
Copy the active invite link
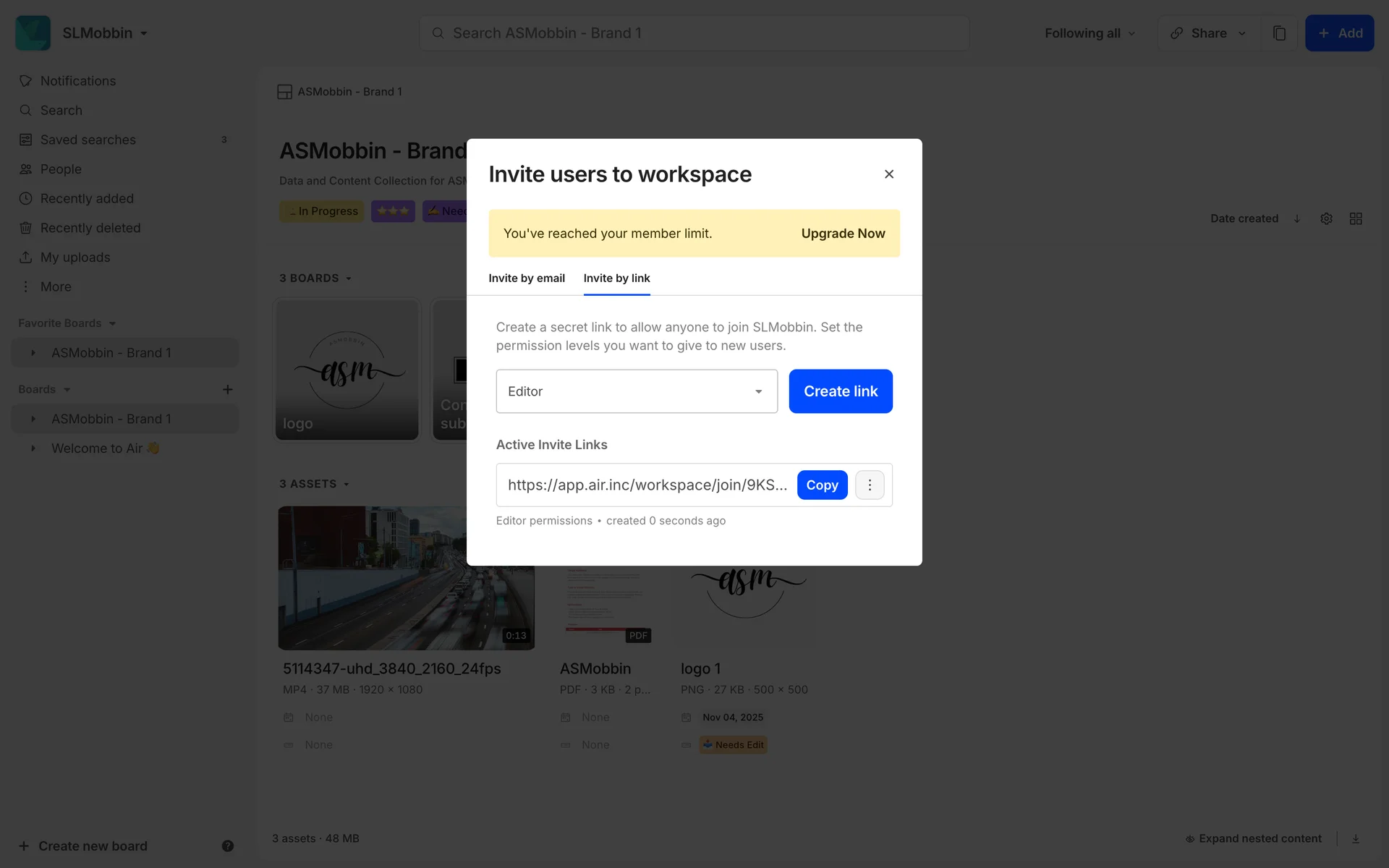[822, 485]
